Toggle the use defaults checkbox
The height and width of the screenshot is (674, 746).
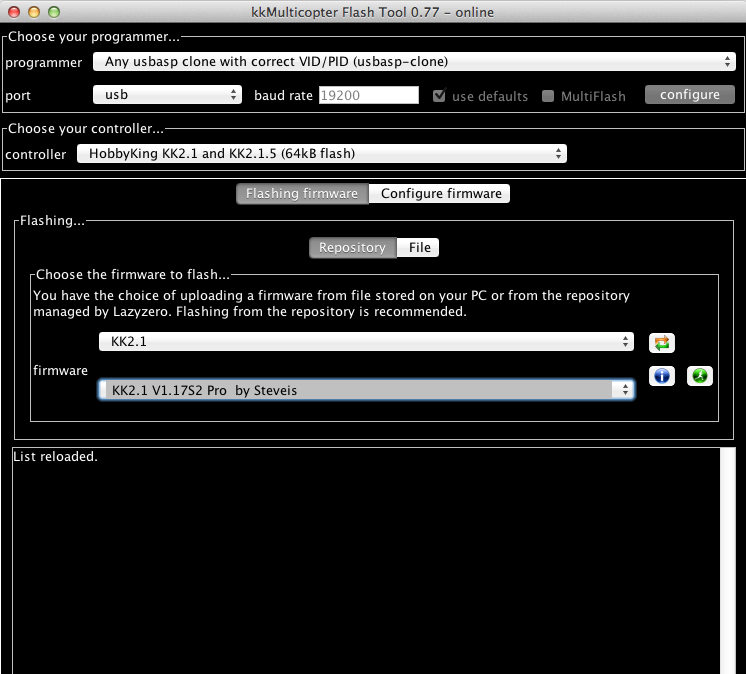click(x=439, y=96)
